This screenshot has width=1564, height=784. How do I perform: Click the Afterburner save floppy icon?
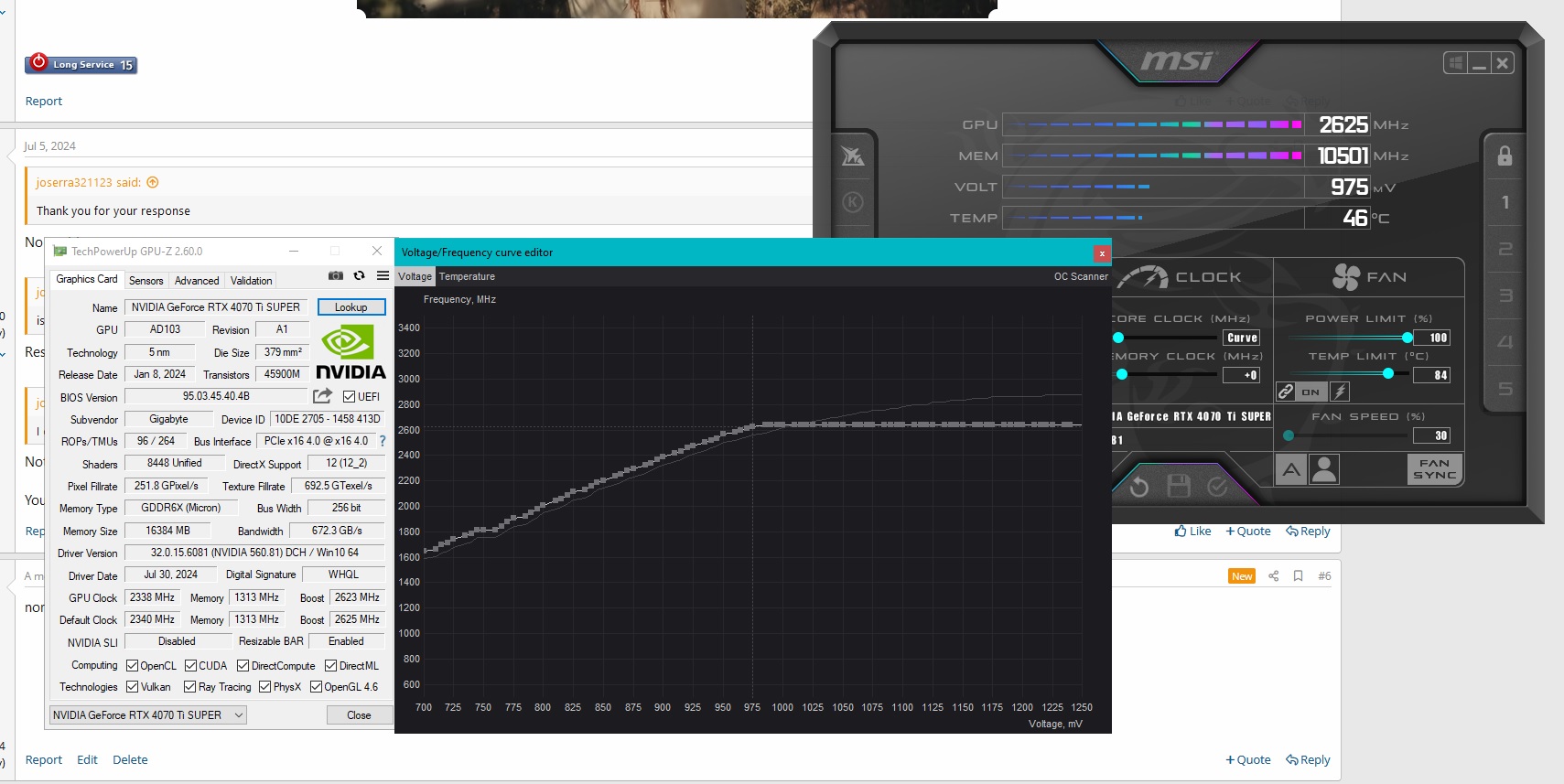pyautogui.click(x=1179, y=486)
